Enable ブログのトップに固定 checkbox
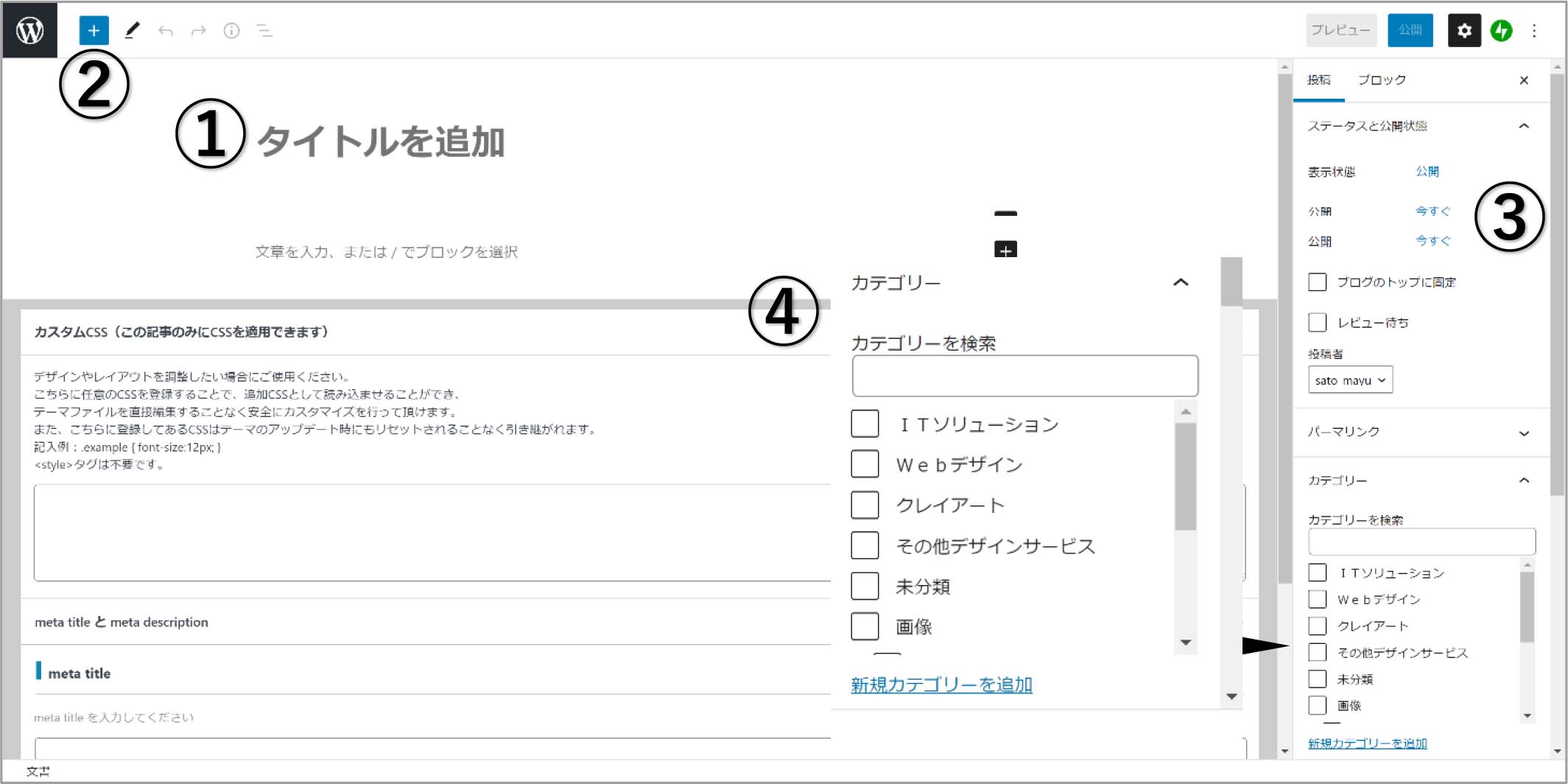 click(x=1318, y=282)
